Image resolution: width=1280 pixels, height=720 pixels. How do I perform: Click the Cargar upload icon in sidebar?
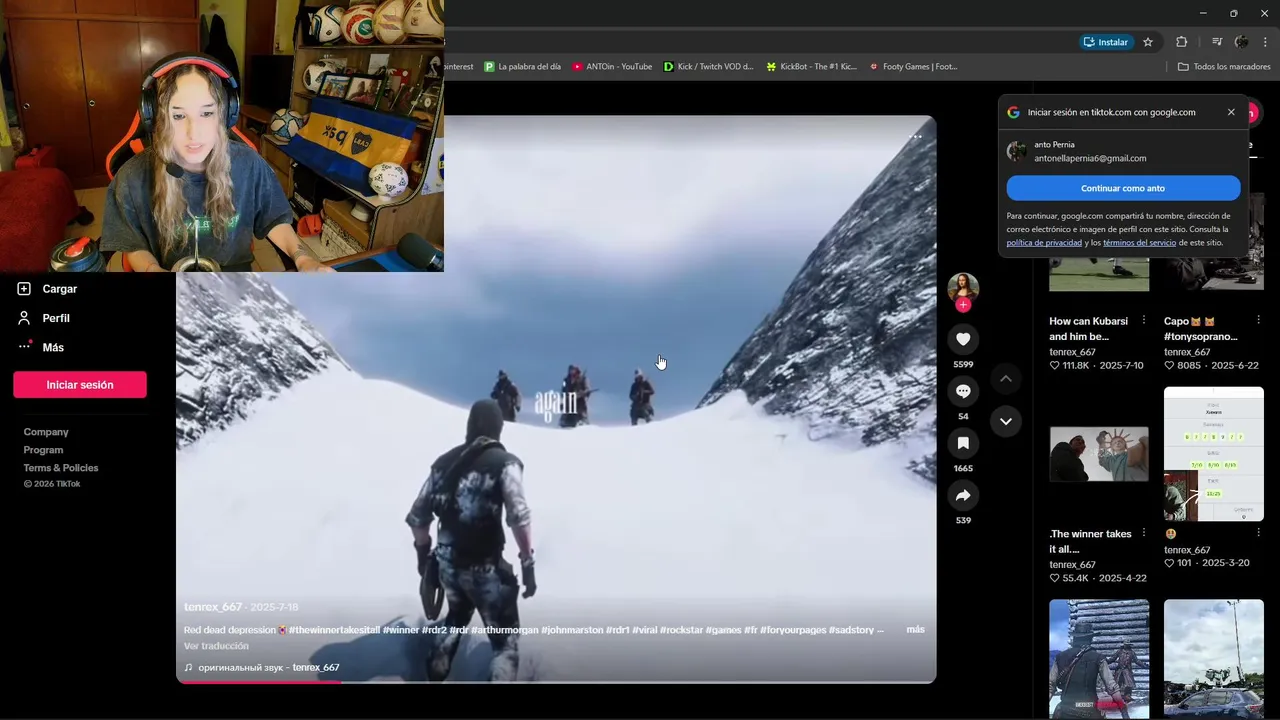(x=24, y=289)
